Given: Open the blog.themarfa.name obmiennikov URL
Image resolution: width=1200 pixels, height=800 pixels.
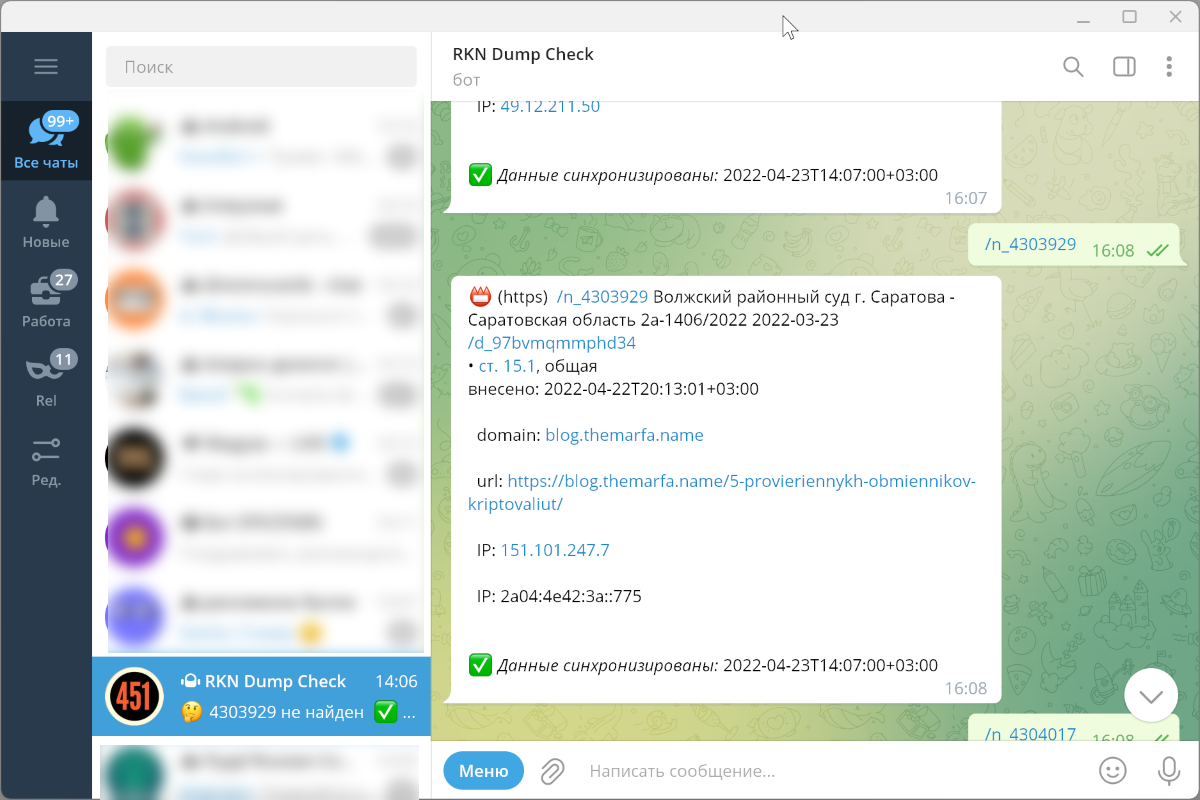Looking at the screenshot, I should click(x=722, y=493).
